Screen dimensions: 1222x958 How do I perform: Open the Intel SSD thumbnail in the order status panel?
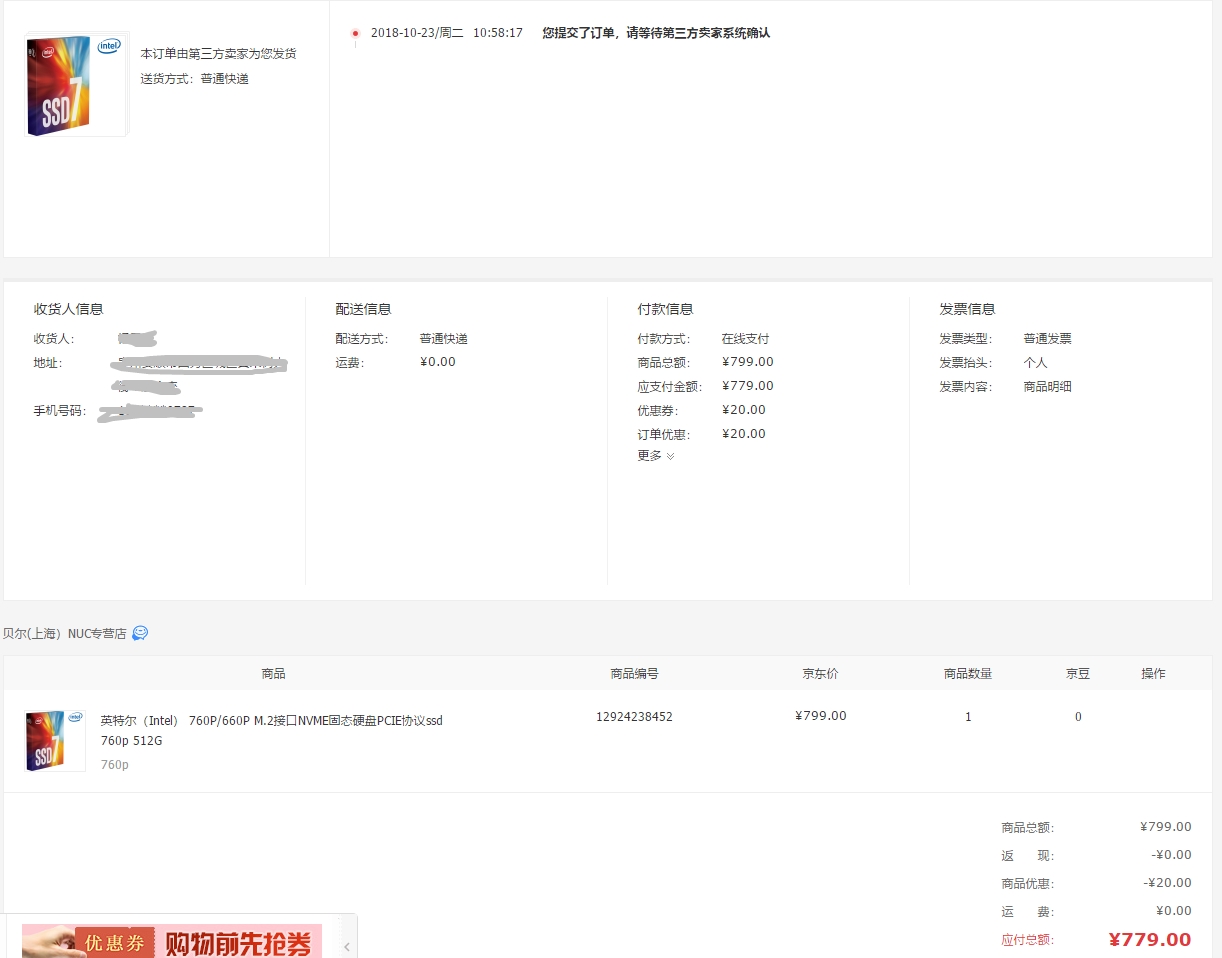tap(76, 86)
